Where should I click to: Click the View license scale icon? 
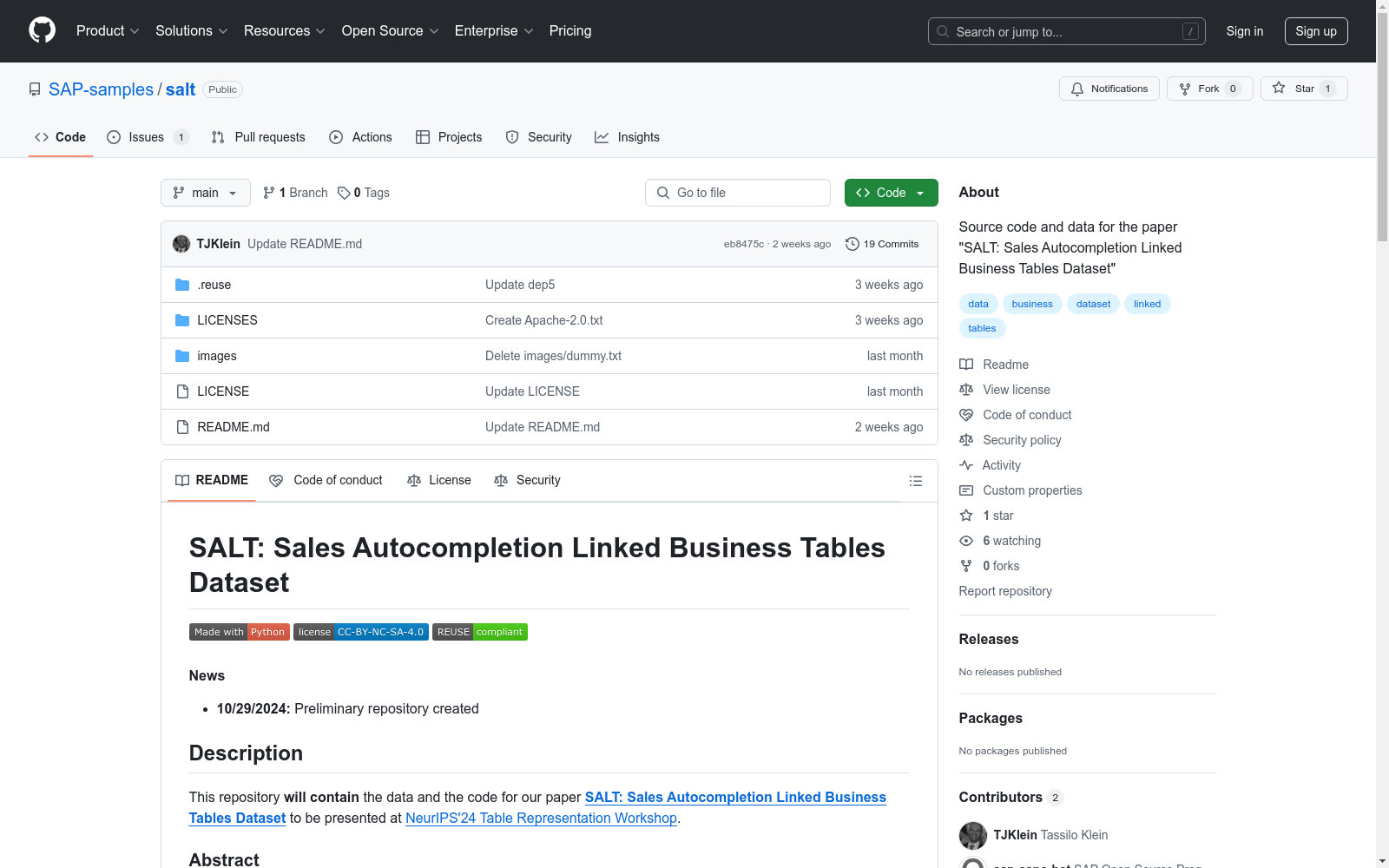(x=966, y=390)
